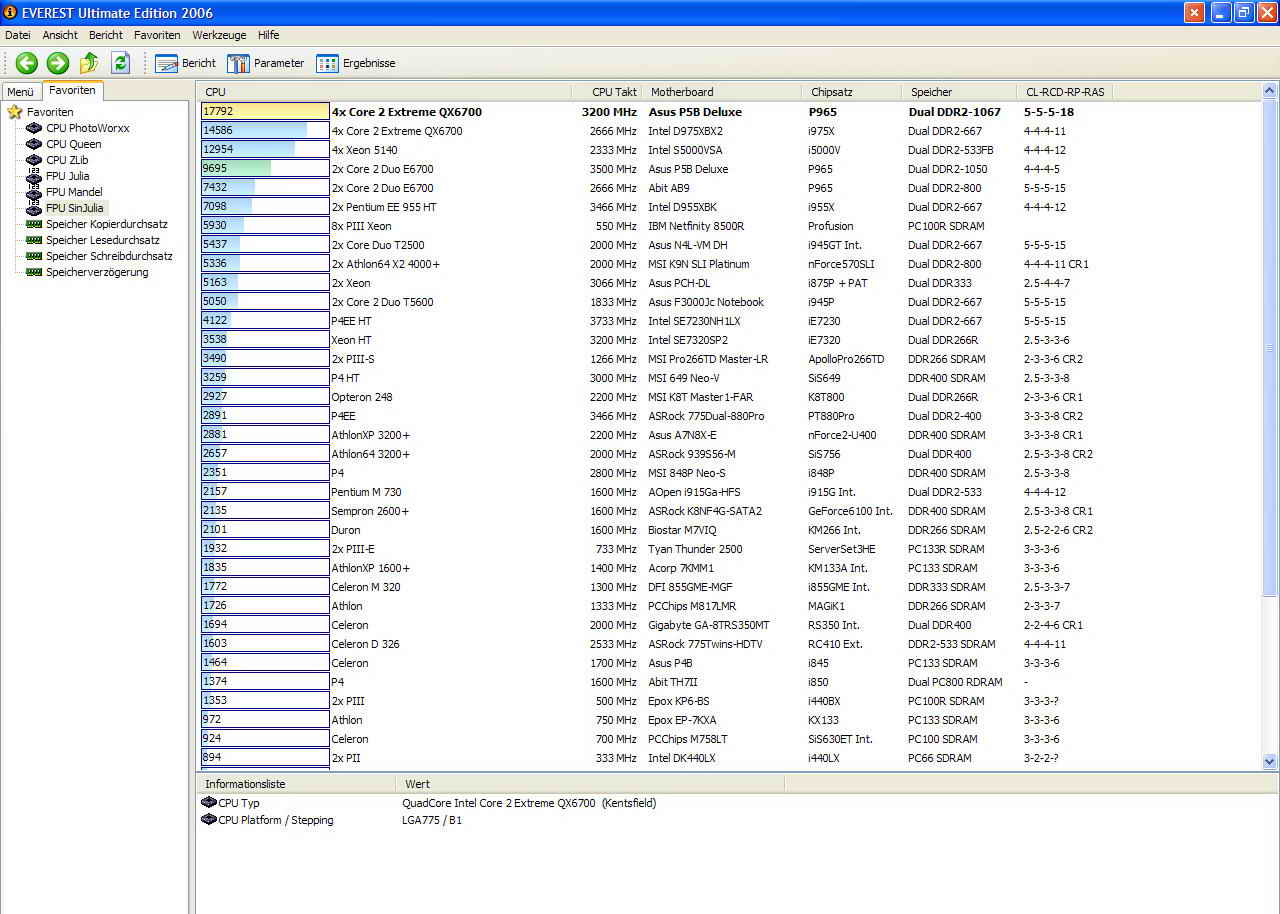This screenshot has height=914, width=1280.
Task: Select the Opteron 248 row
Action: point(729,397)
